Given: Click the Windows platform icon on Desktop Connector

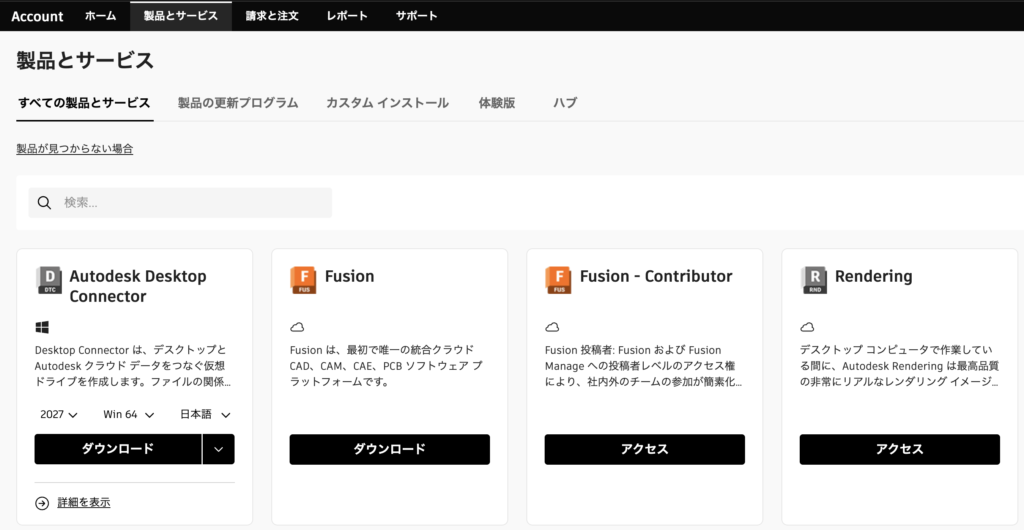Looking at the screenshot, I should (42, 327).
